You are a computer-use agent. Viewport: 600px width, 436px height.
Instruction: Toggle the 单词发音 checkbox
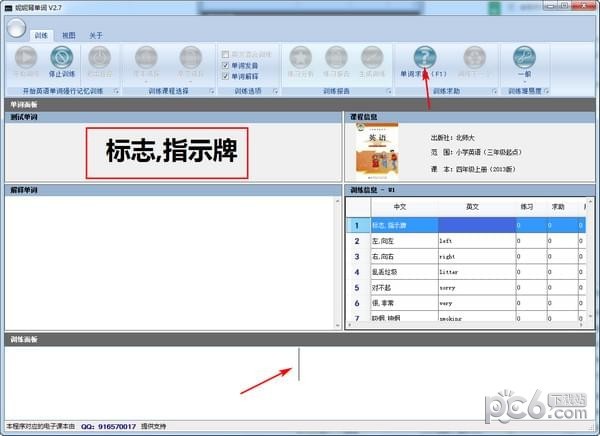click(225, 65)
